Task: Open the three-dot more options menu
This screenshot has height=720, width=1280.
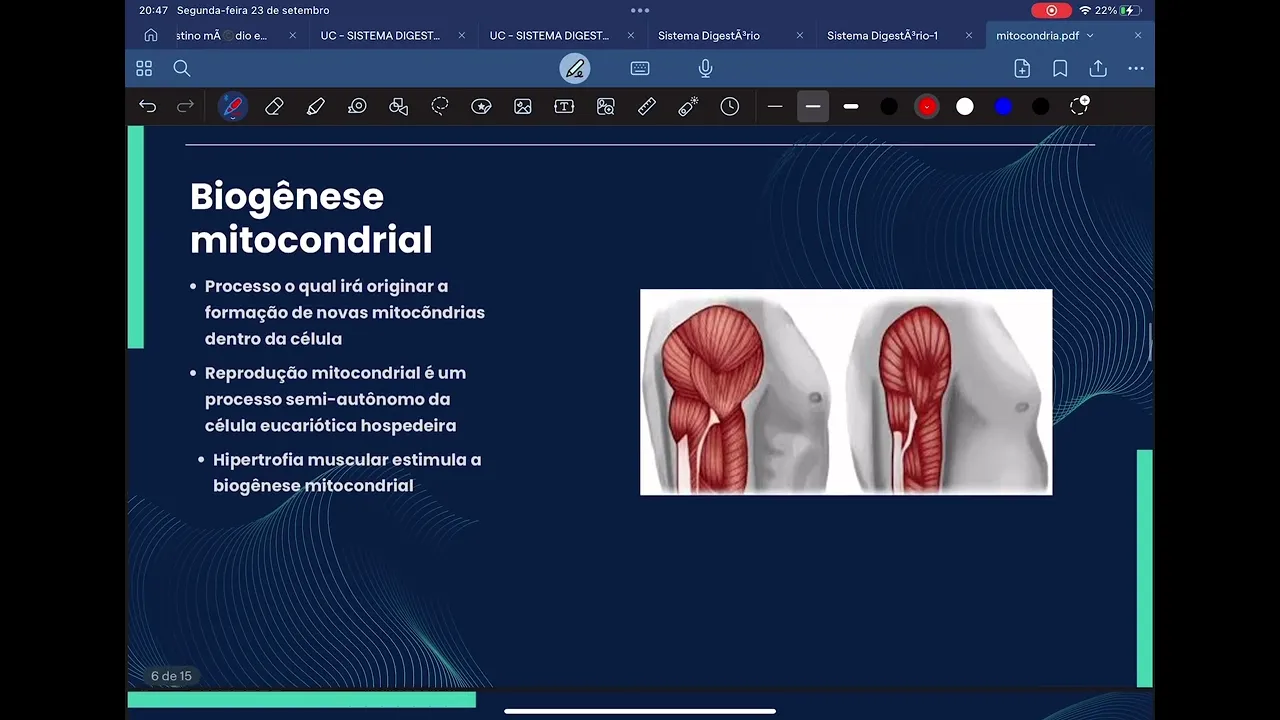Action: pos(1136,69)
